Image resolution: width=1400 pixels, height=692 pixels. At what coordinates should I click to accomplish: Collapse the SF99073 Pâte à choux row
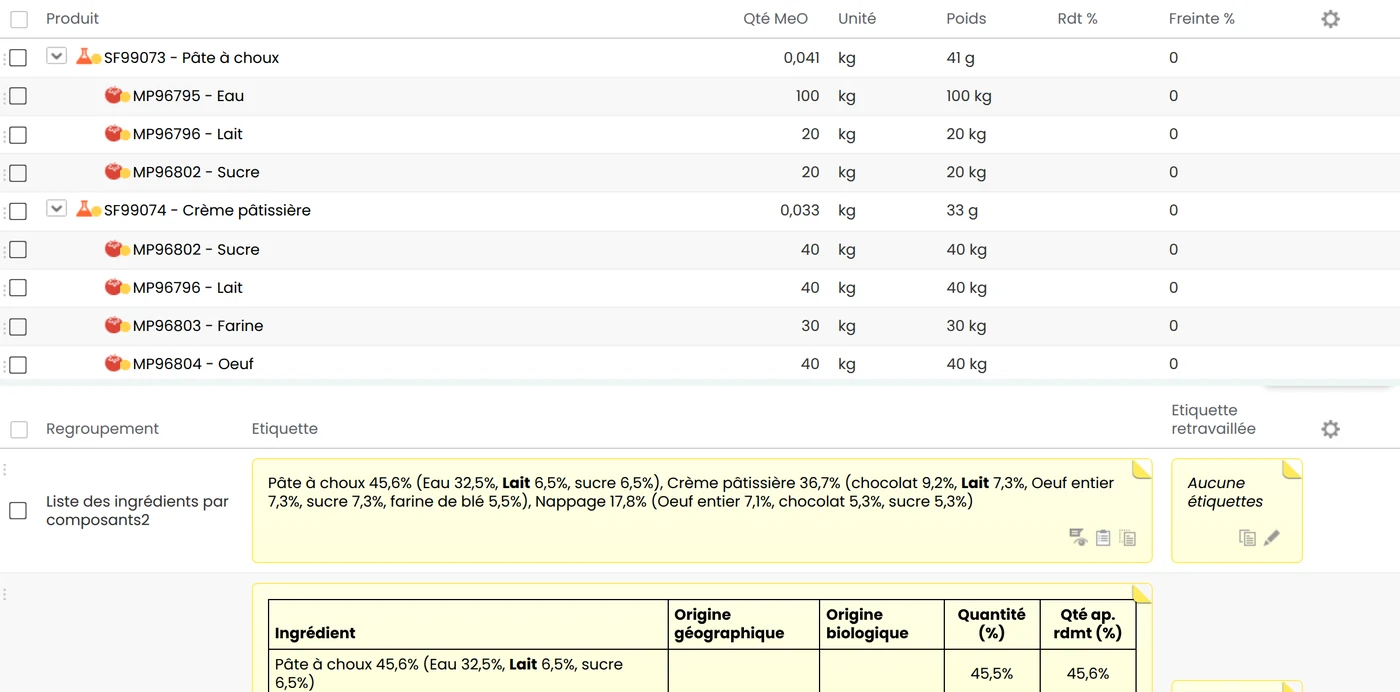[x=56, y=57]
